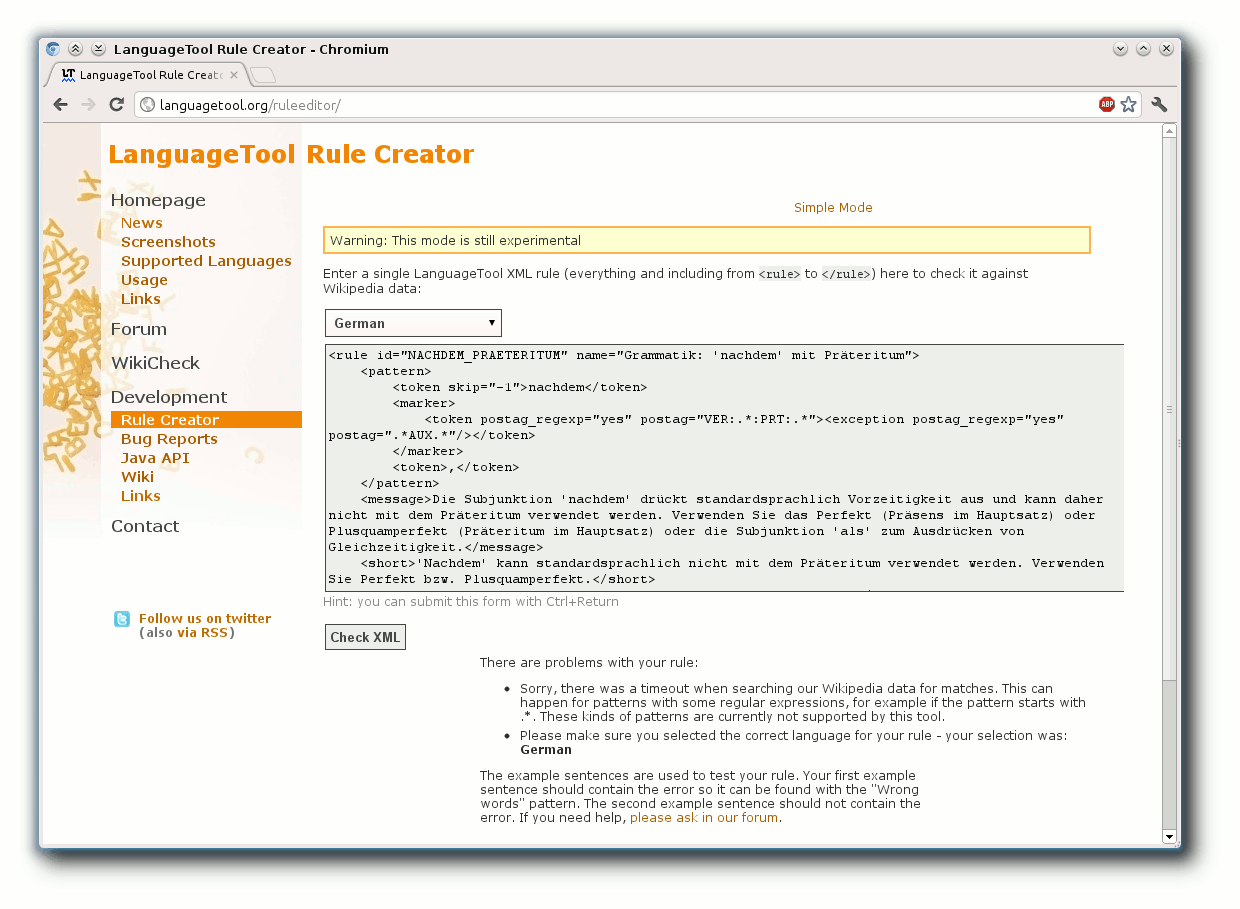Open the Forum menu item
This screenshot has height=909, width=1240.
pyautogui.click(x=139, y=329)
